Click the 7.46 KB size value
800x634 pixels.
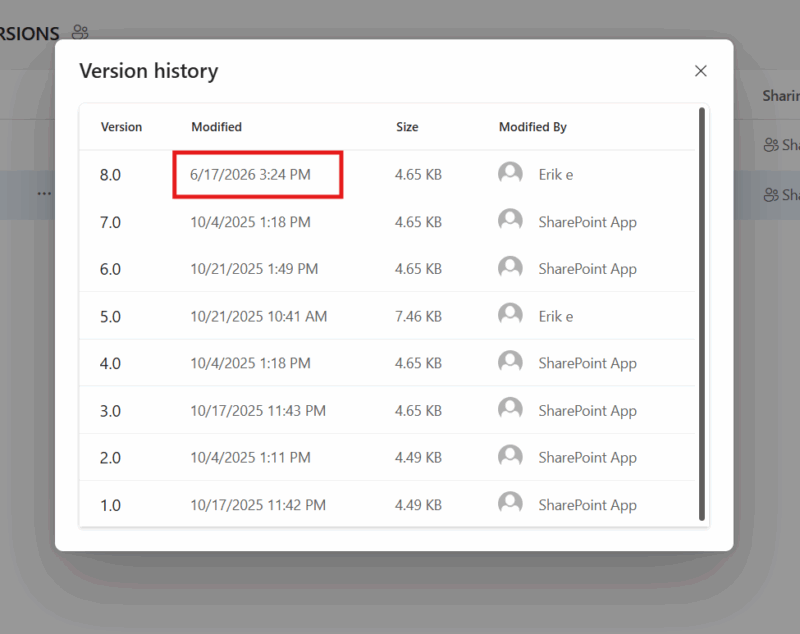pyautogui.click(x=418, y=316)
